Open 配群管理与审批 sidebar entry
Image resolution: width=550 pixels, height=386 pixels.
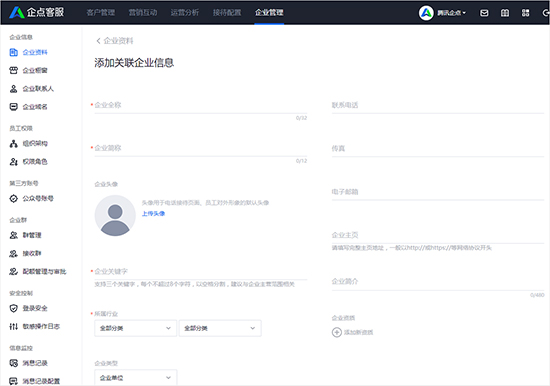[x=45, y=272]
